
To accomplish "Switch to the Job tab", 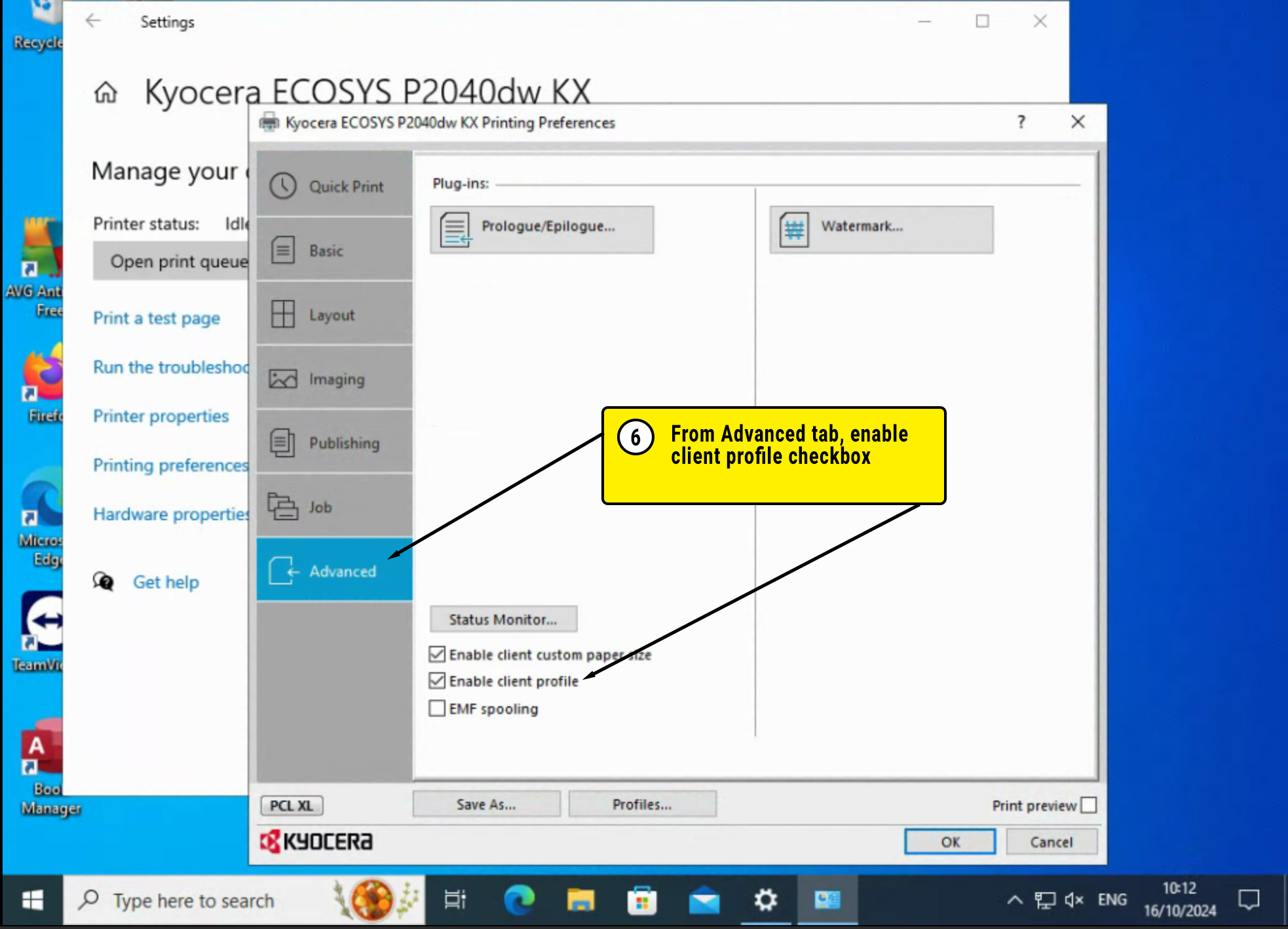I will pyautogui.click(x=334, y=507).
